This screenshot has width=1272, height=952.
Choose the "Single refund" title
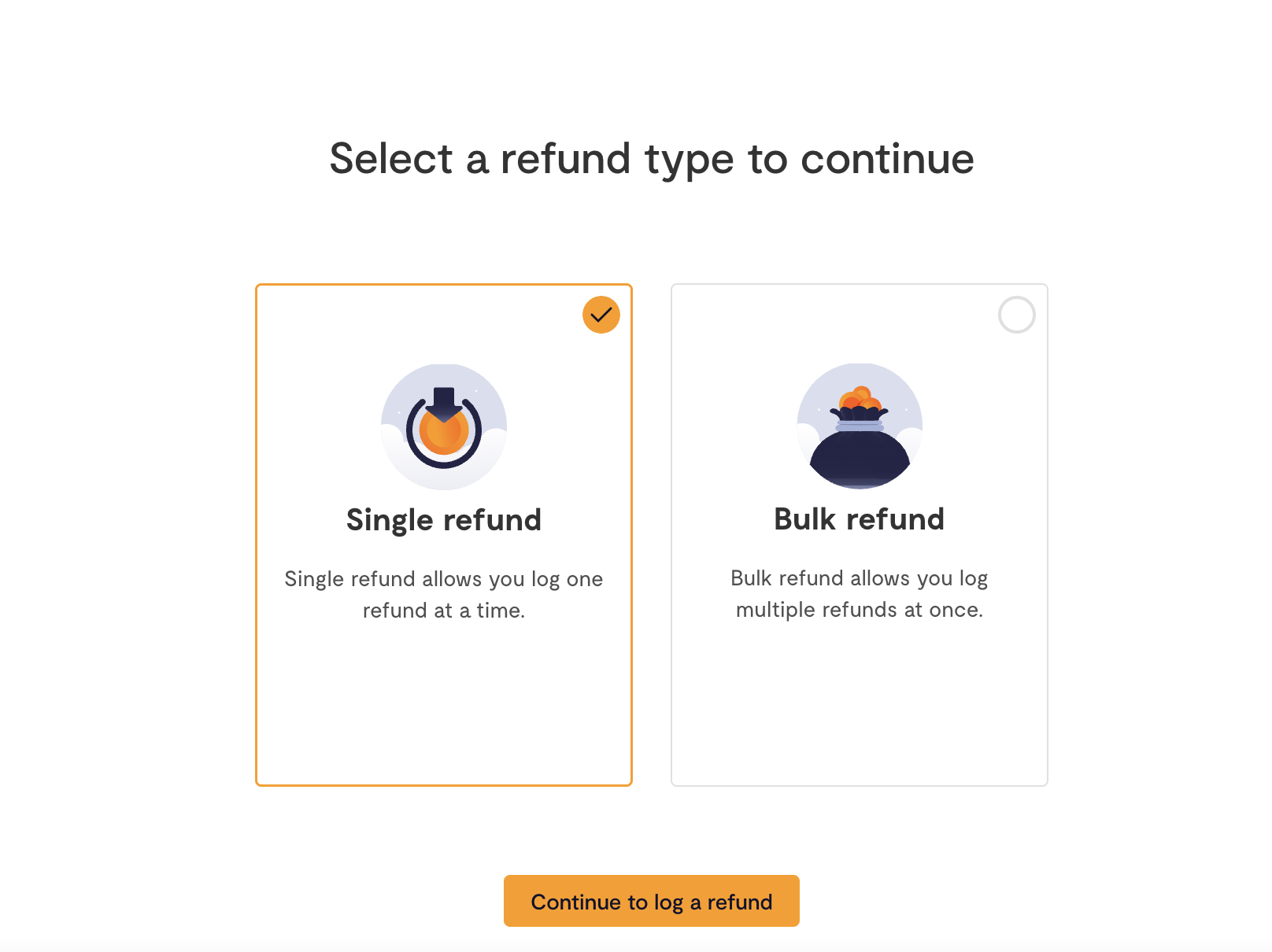444,520
